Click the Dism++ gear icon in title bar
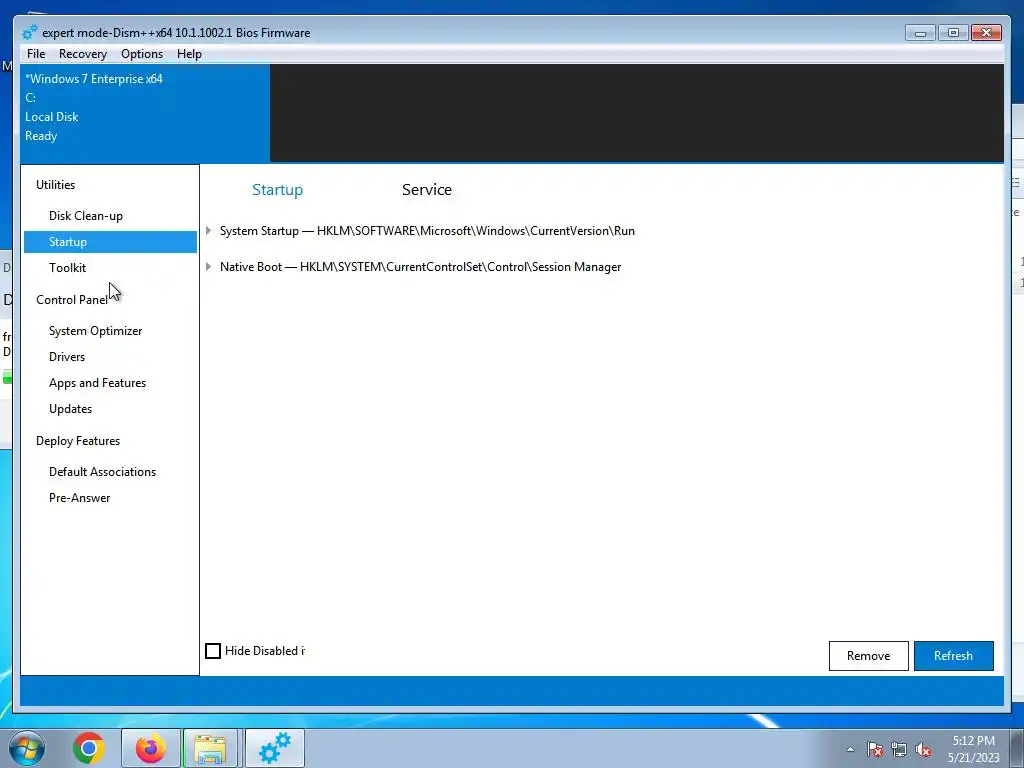This screenshot has height=768, width=1024. click(x=29, y=33)
